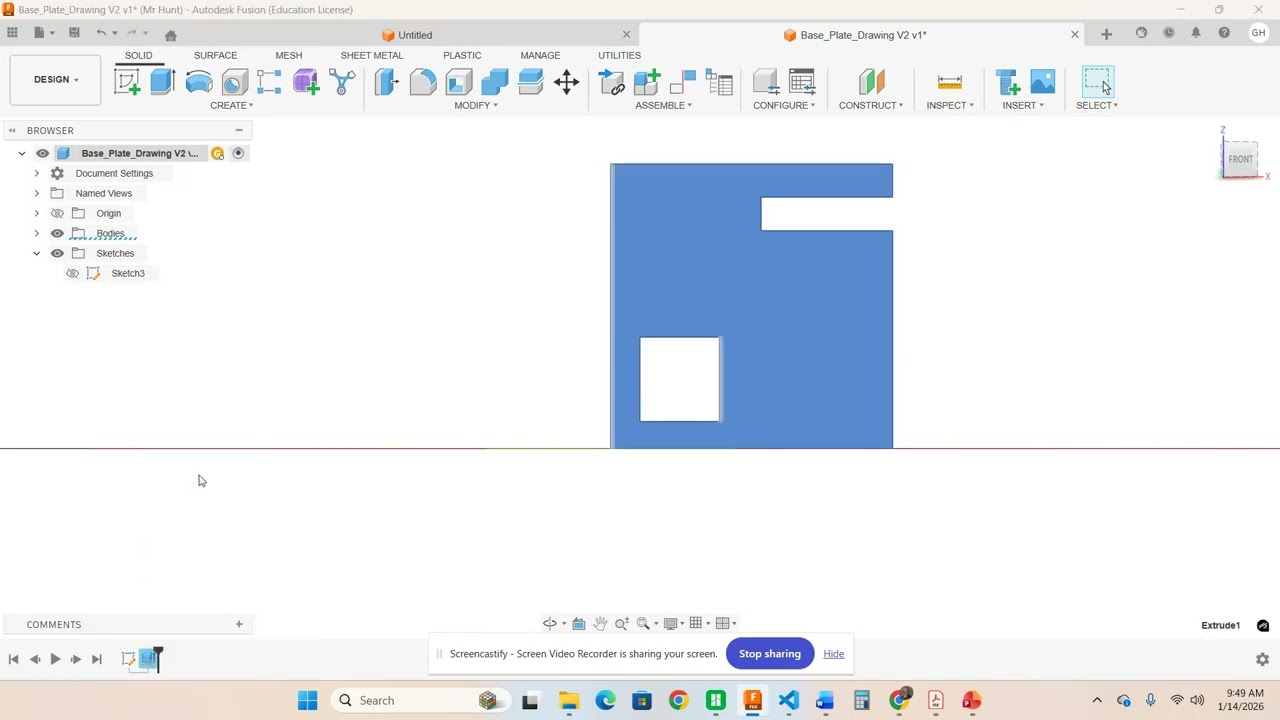Click the Insert Canvas image icon
This screenshot has height=720, width=1280.
pos(1043,82)
